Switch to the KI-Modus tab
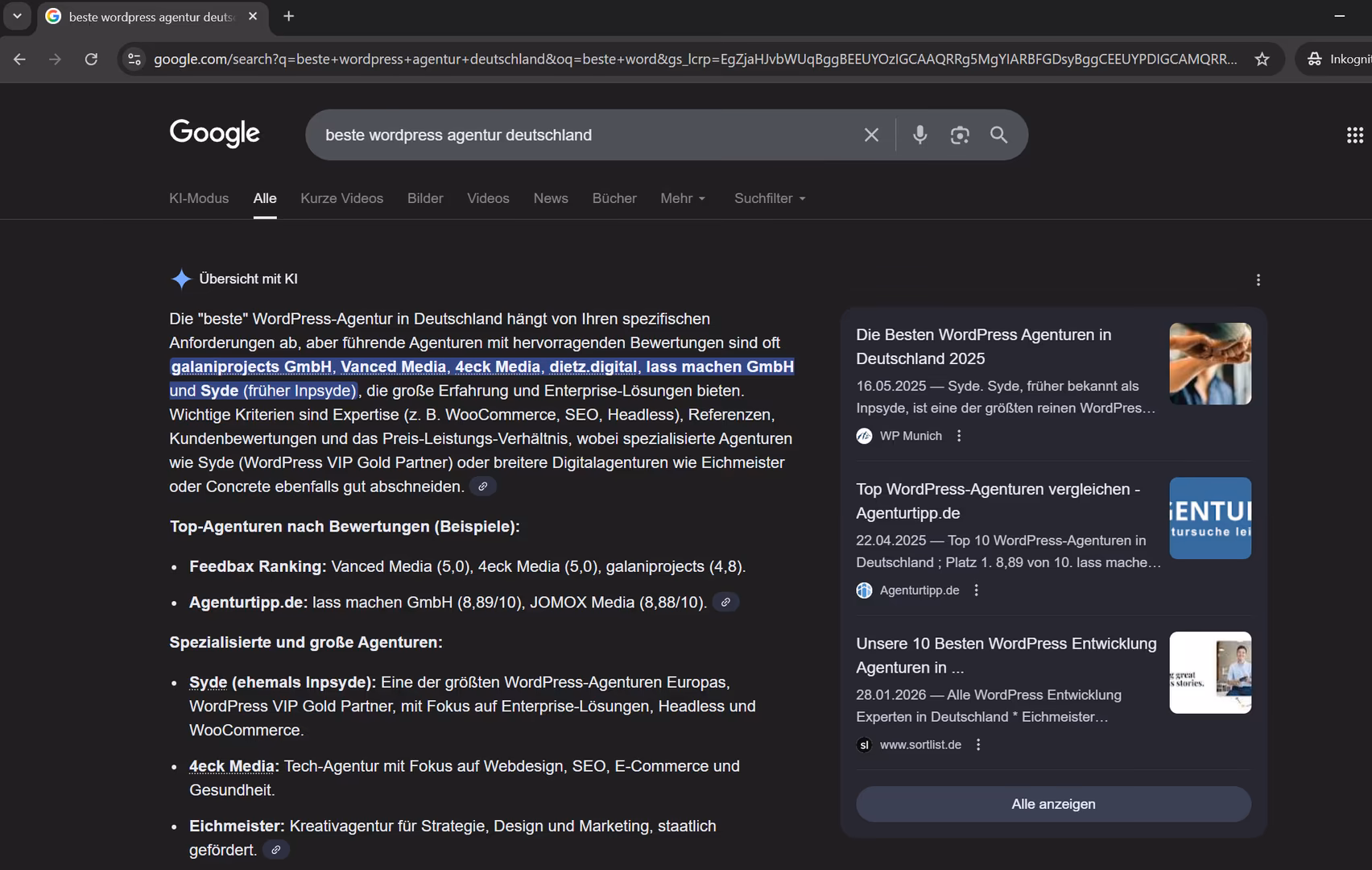 tap(199, 198)
